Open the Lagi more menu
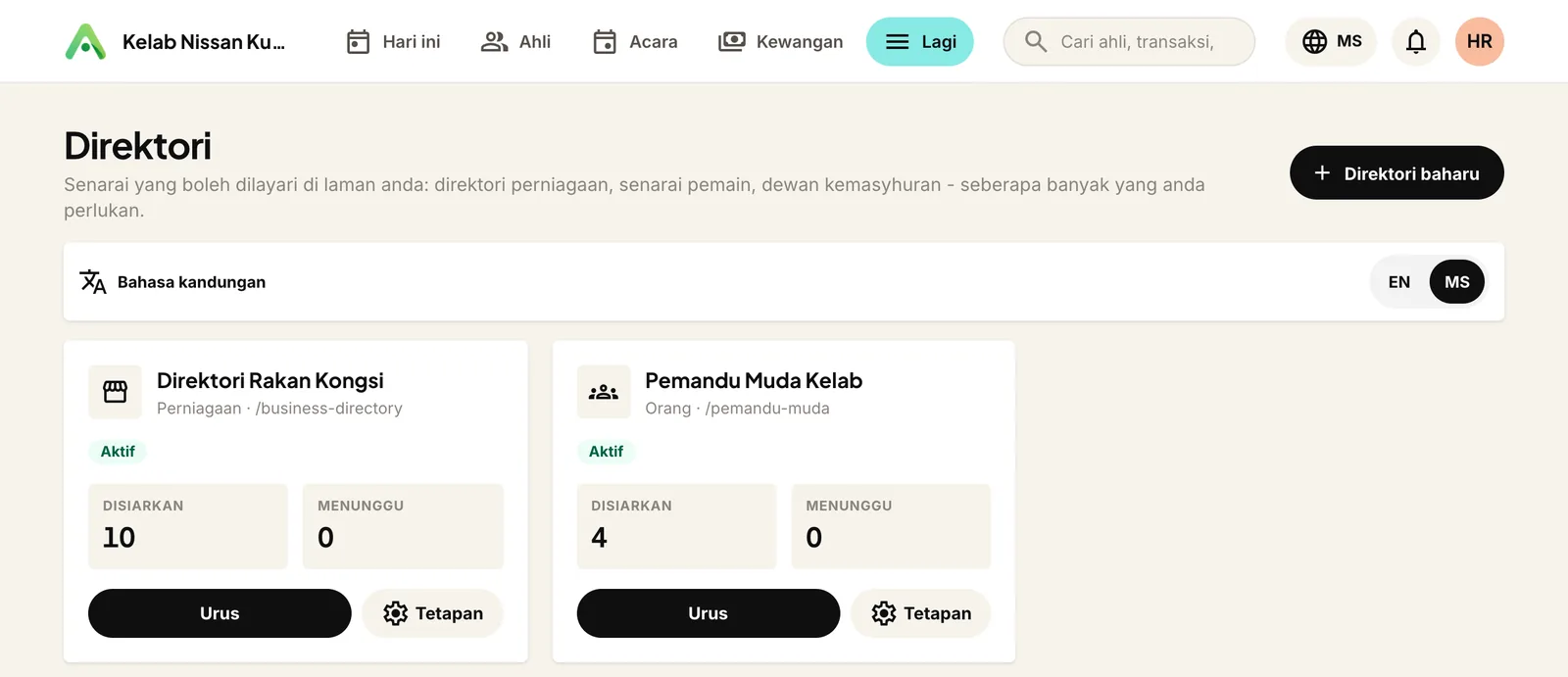The height and width of the screenshot is (677, 1568). point(919,41)
